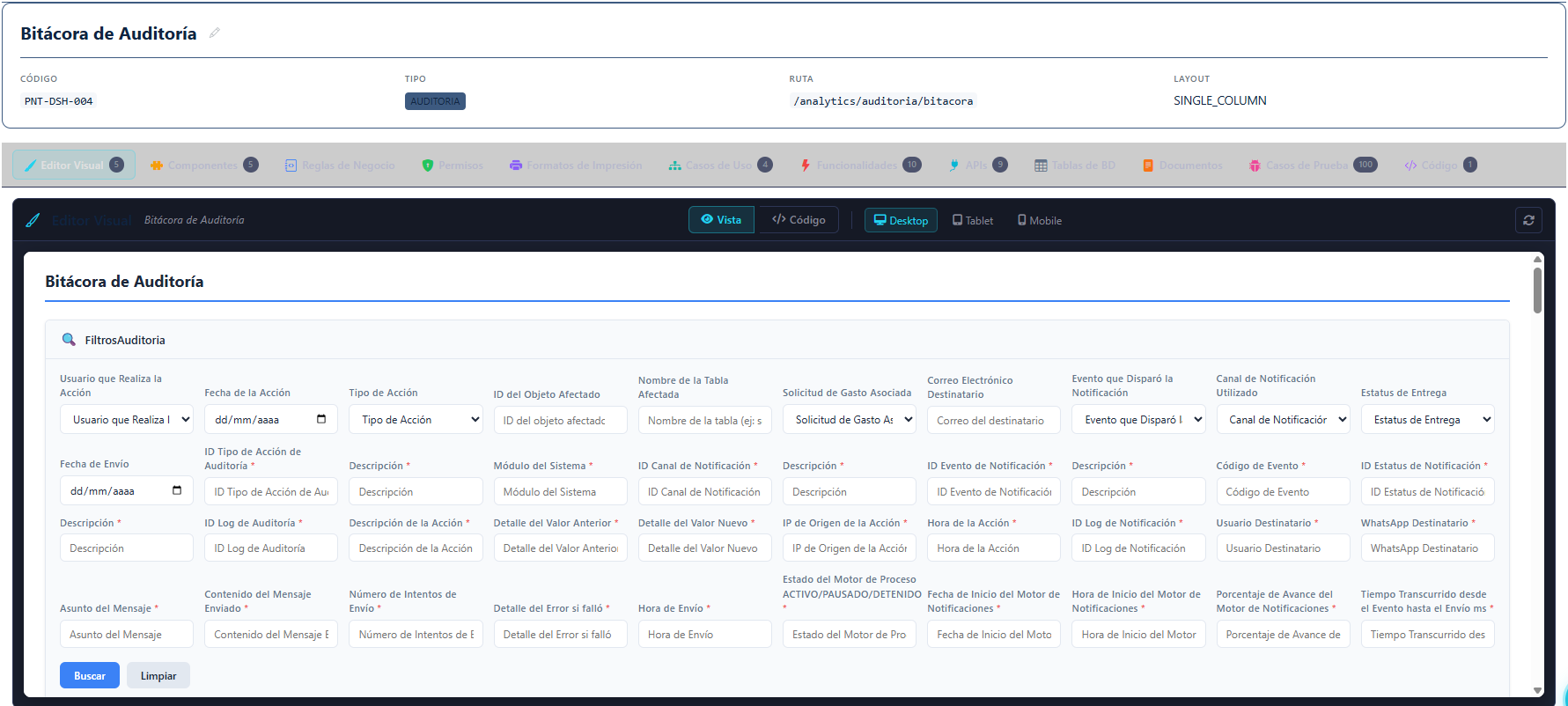Select Tablet preview mode
The image size is (1568, 706).
(x=973, y=220)
